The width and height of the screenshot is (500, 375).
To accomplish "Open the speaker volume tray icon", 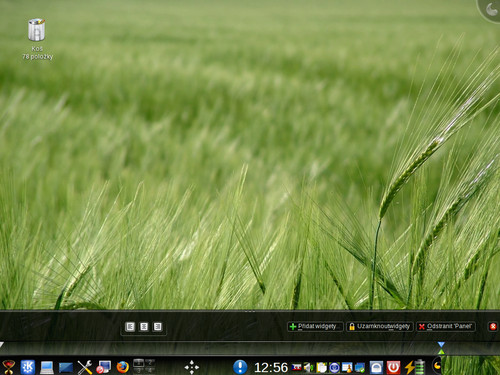I will [309, 367].
